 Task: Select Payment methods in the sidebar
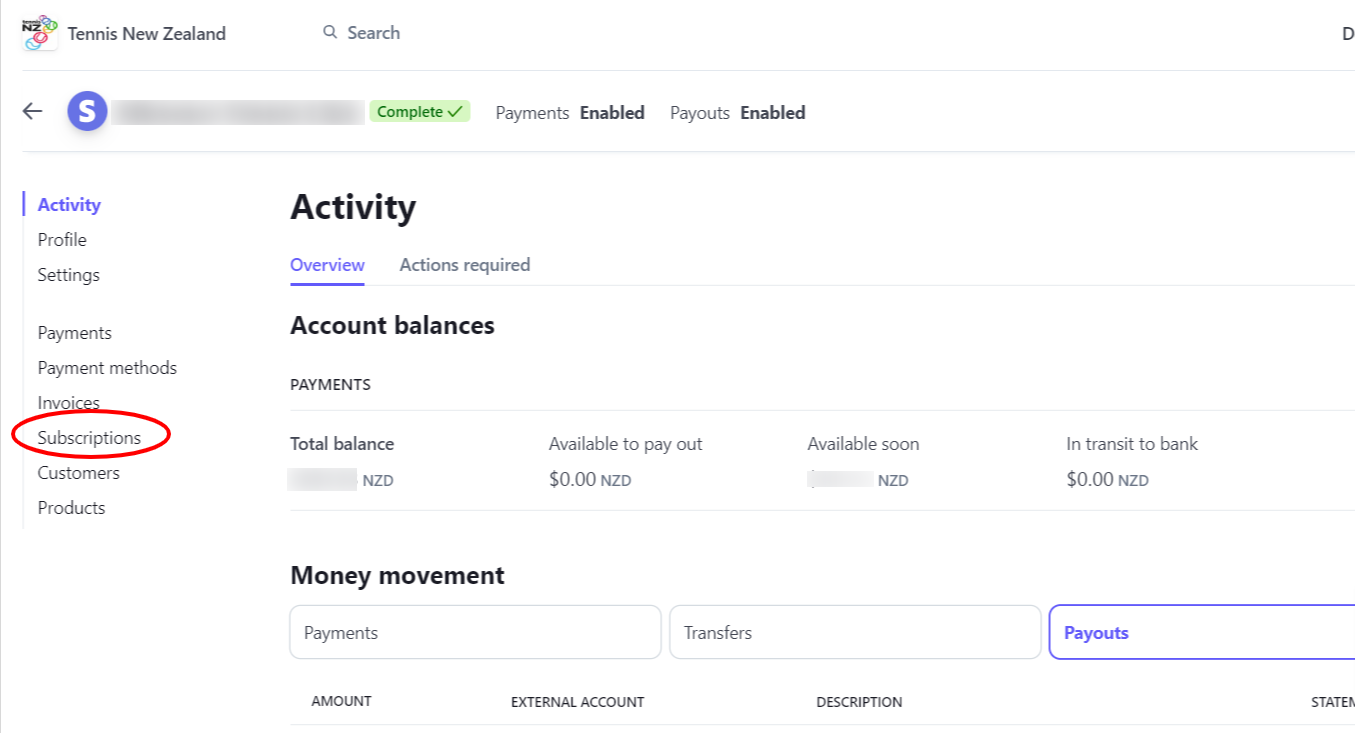(107, 368)
